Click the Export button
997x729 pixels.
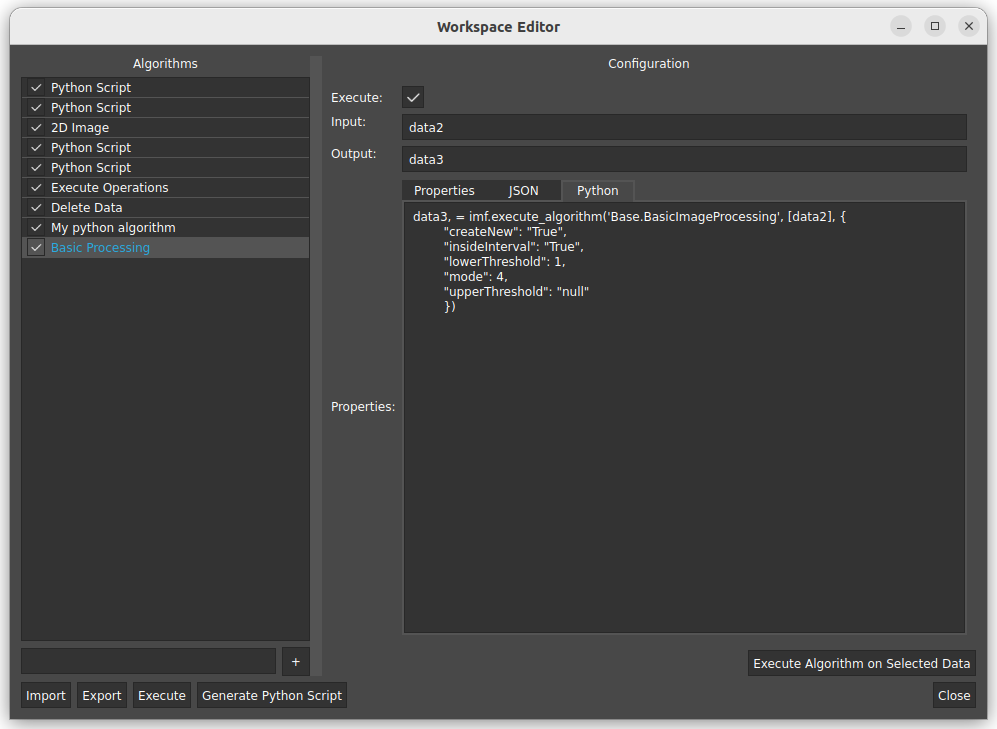click(101, 695)
